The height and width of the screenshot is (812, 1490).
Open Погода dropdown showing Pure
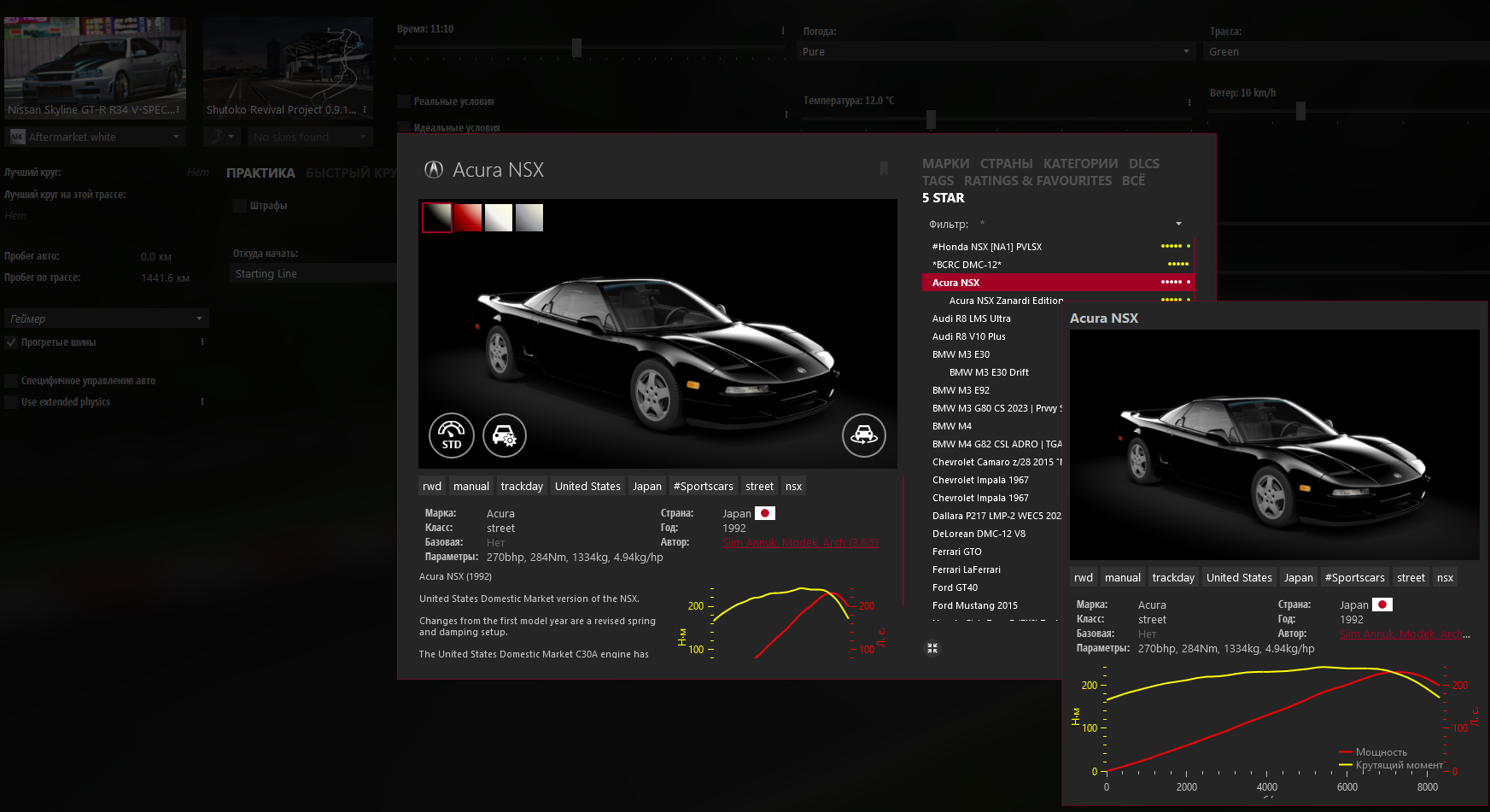point(996,51)
